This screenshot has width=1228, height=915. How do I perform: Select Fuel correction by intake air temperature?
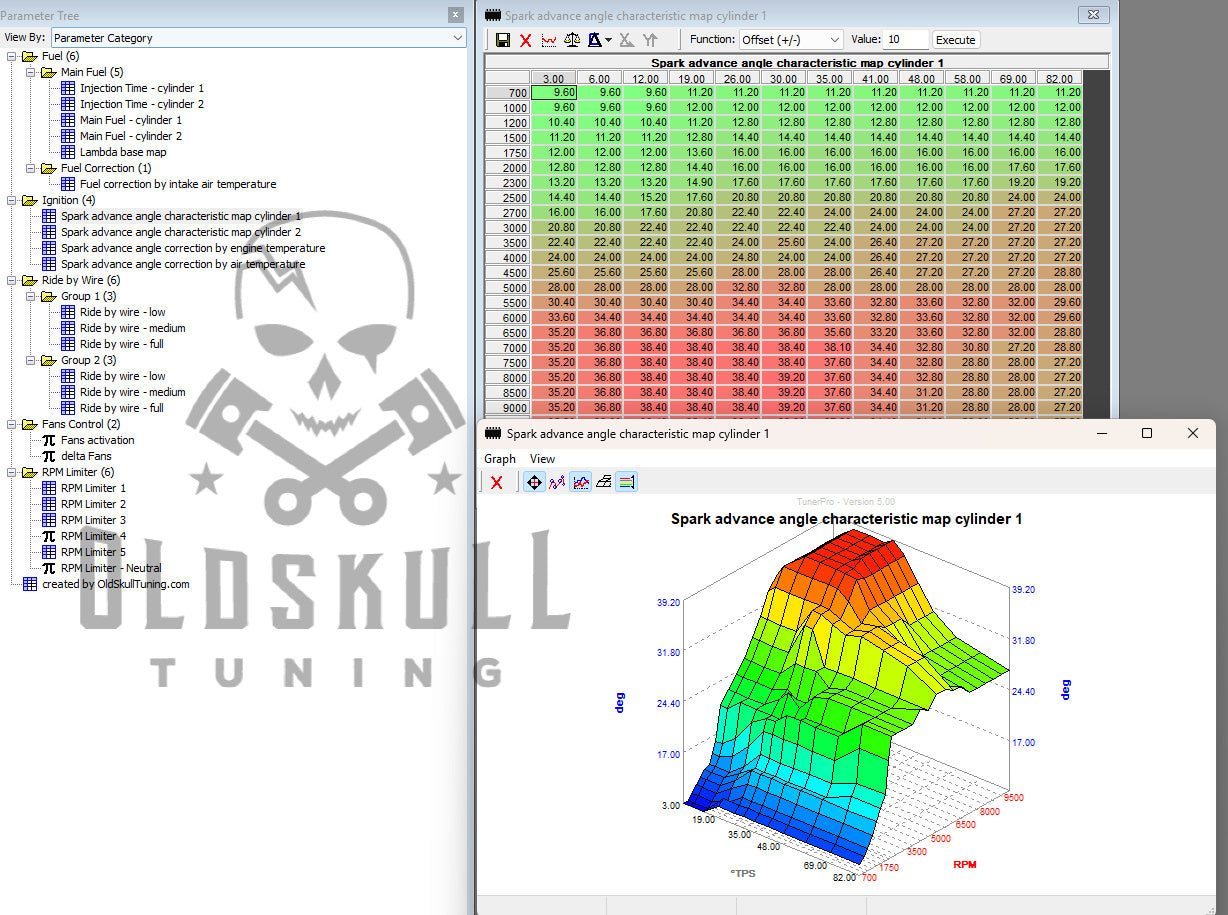click(x=178, y=184)
